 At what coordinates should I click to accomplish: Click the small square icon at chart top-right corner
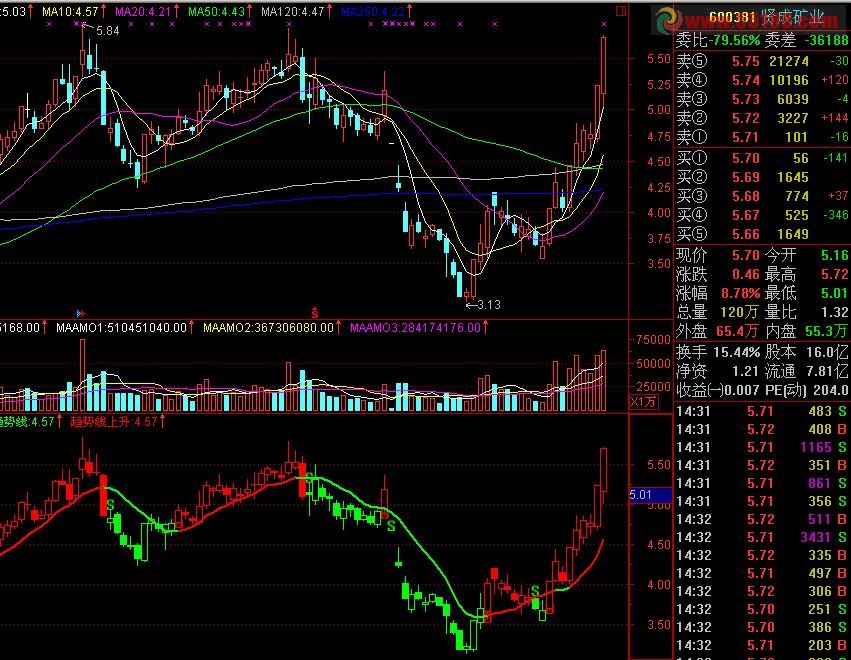click(x=621, y=11)
